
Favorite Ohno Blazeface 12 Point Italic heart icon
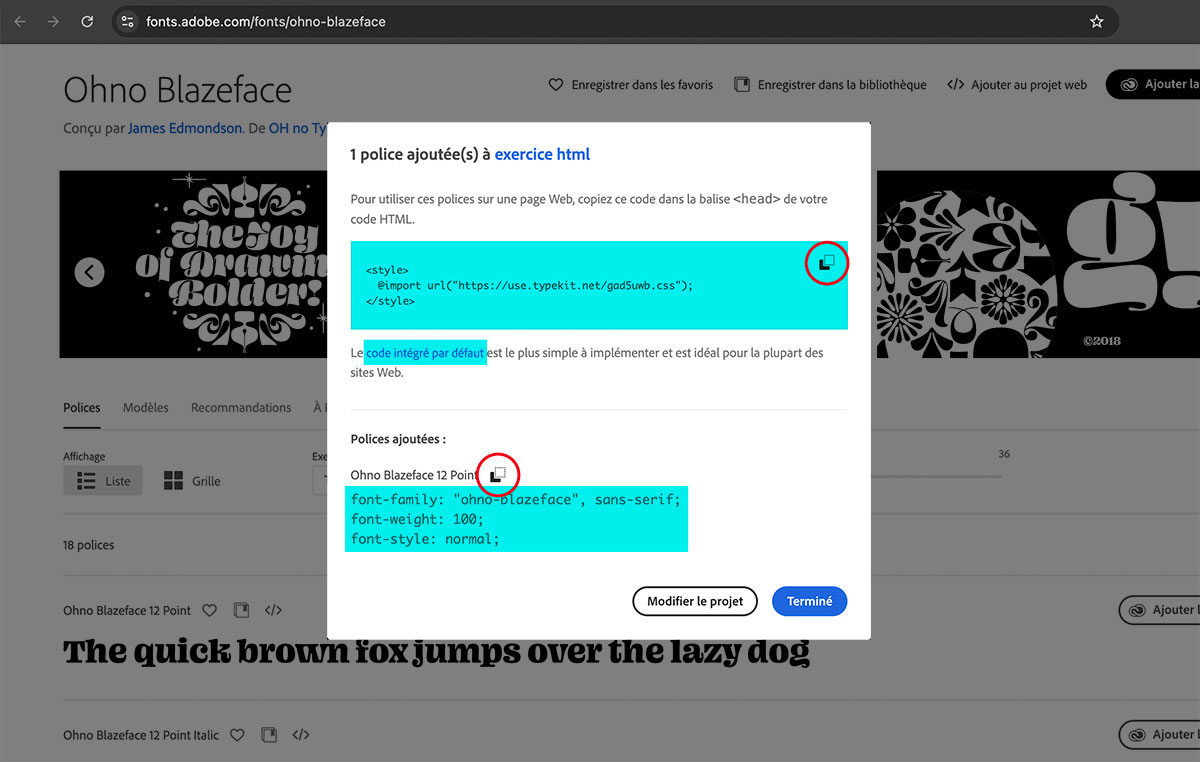[x=237, y=735]
